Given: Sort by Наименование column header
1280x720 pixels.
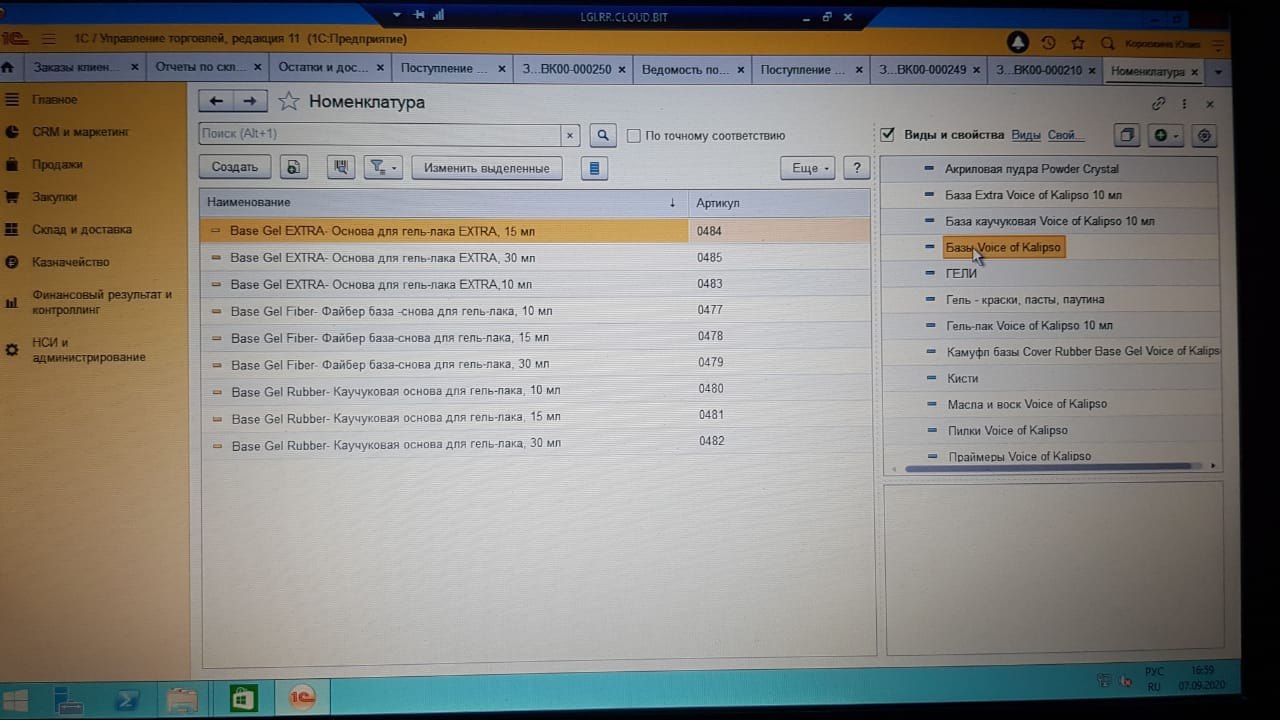Looking at the screenshot, I should tap(443, 202).
